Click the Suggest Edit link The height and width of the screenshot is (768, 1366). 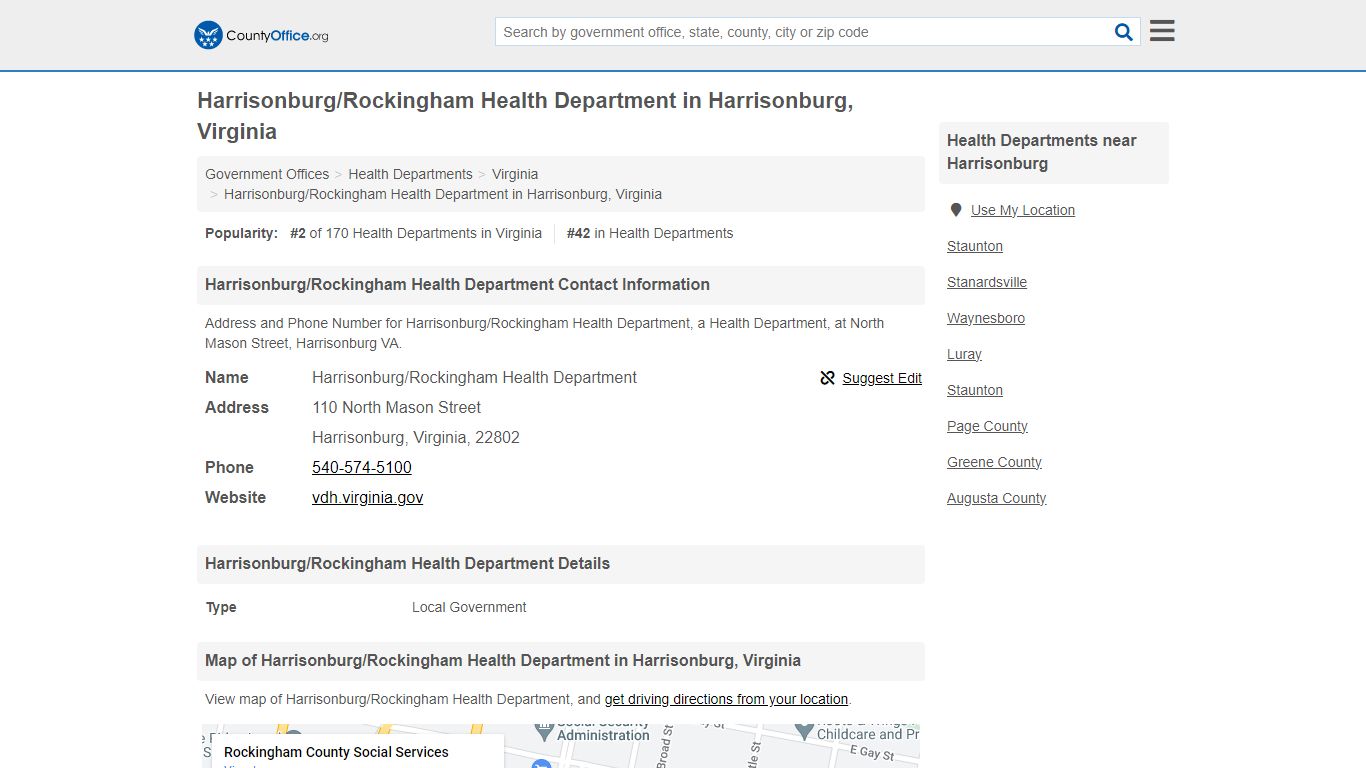click(x=882, y=378)
